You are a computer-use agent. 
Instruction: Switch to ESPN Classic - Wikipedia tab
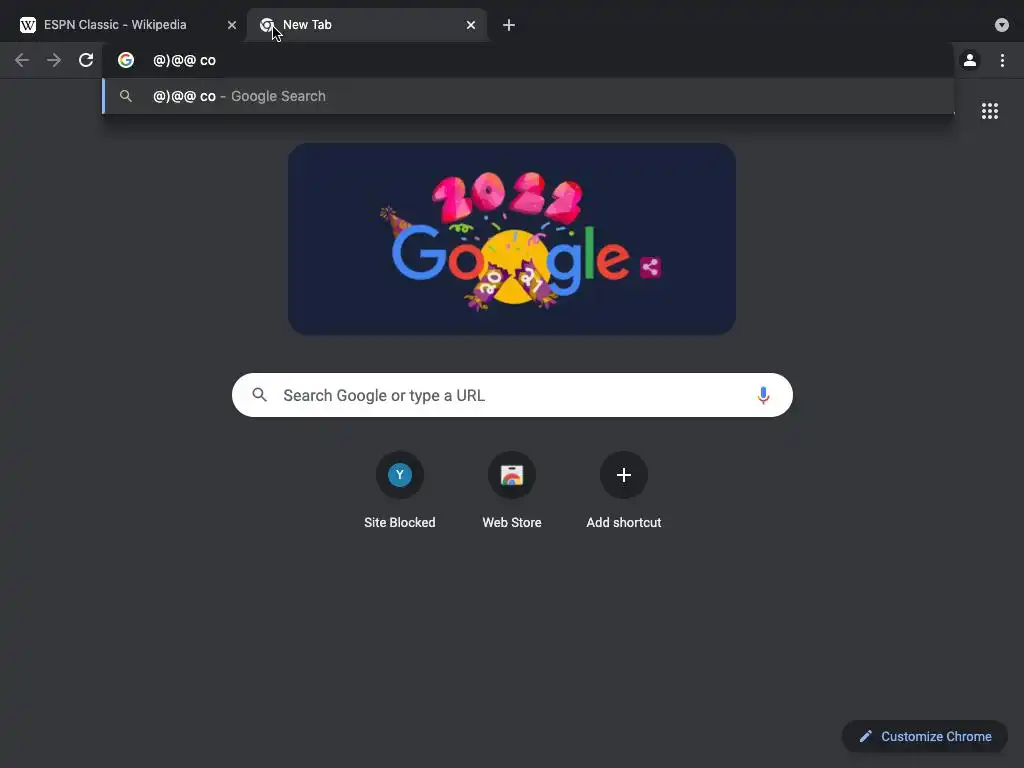click(x=123, y=25)
